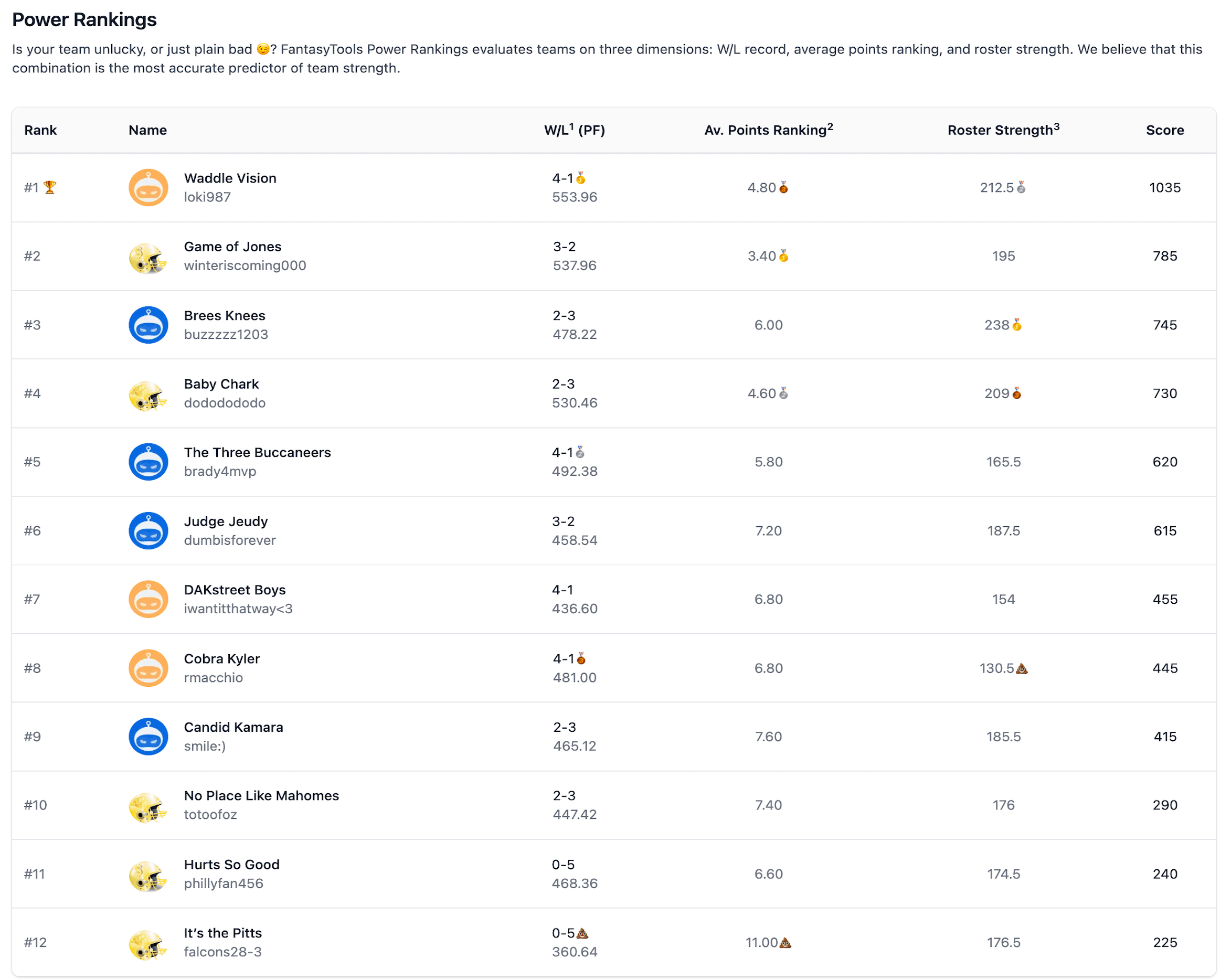Click gold medal beside 238 roster strength
The width and height of the screenshot is (1231, 980).
[x=1017, y=325]
